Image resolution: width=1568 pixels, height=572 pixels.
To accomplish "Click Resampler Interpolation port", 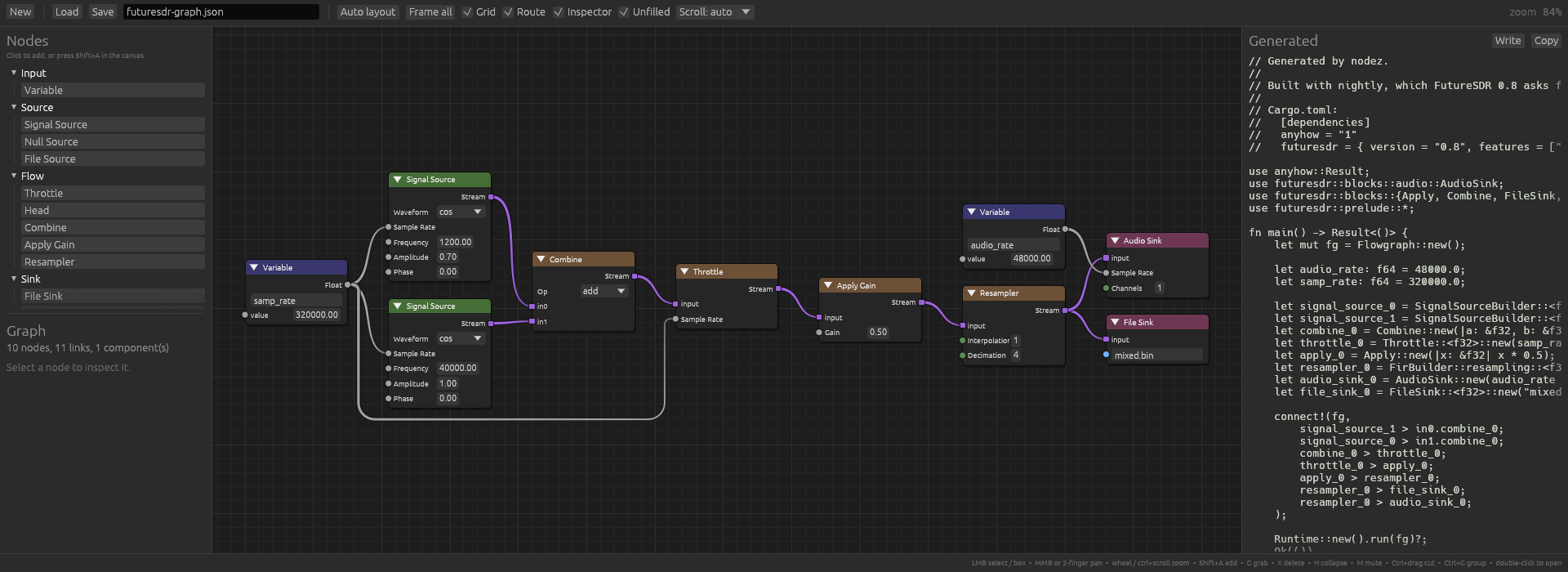I will coord(963,340).
